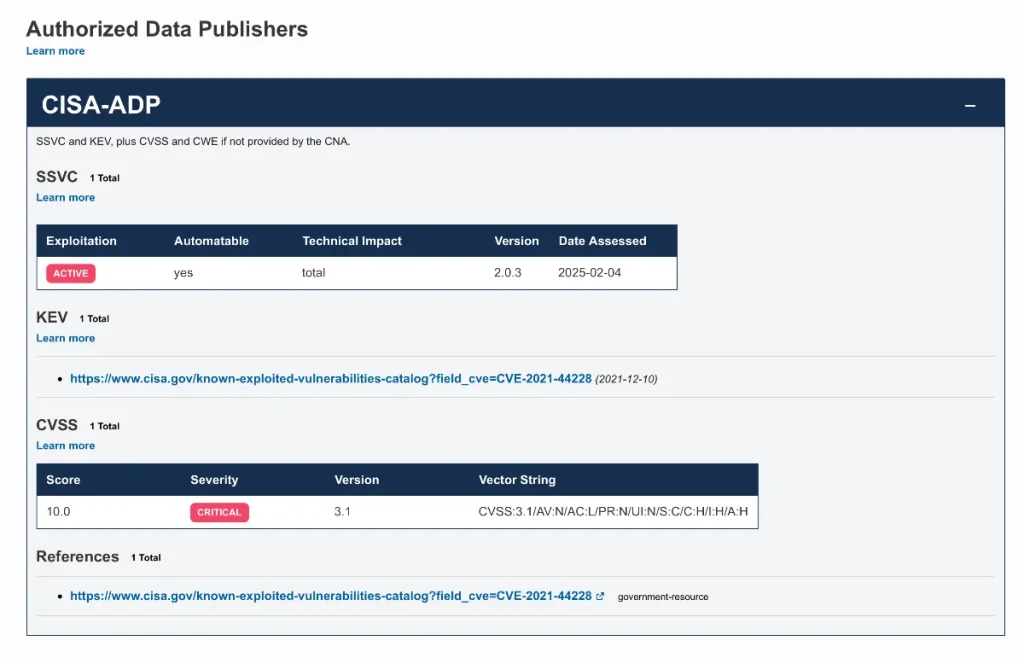Select the CVSS score value 10.0

click(x=58, y=512)
